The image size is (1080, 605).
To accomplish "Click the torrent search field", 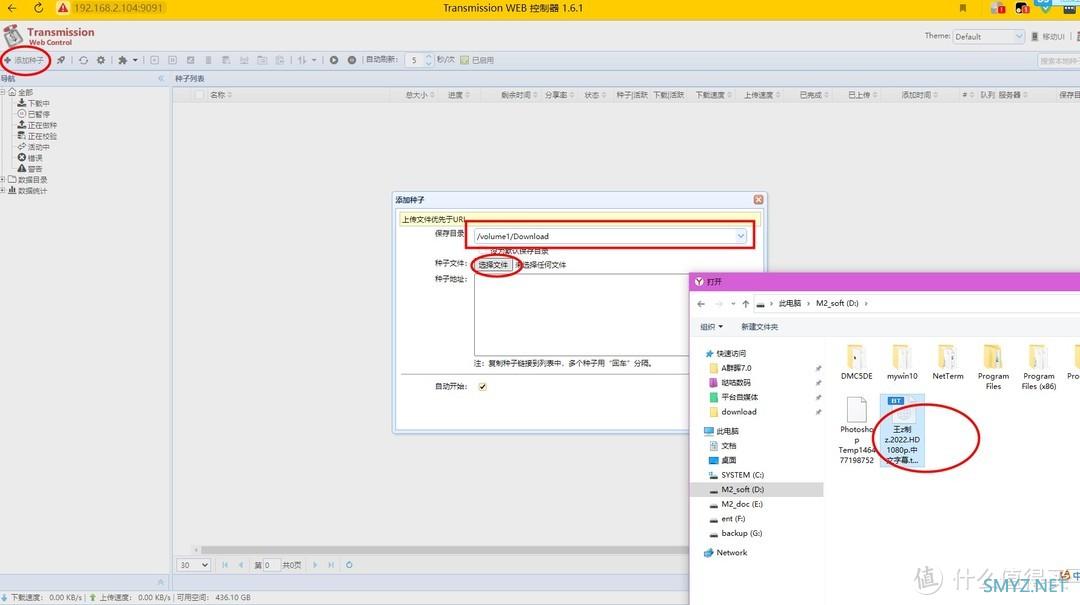I will [x=1059, y=61].
